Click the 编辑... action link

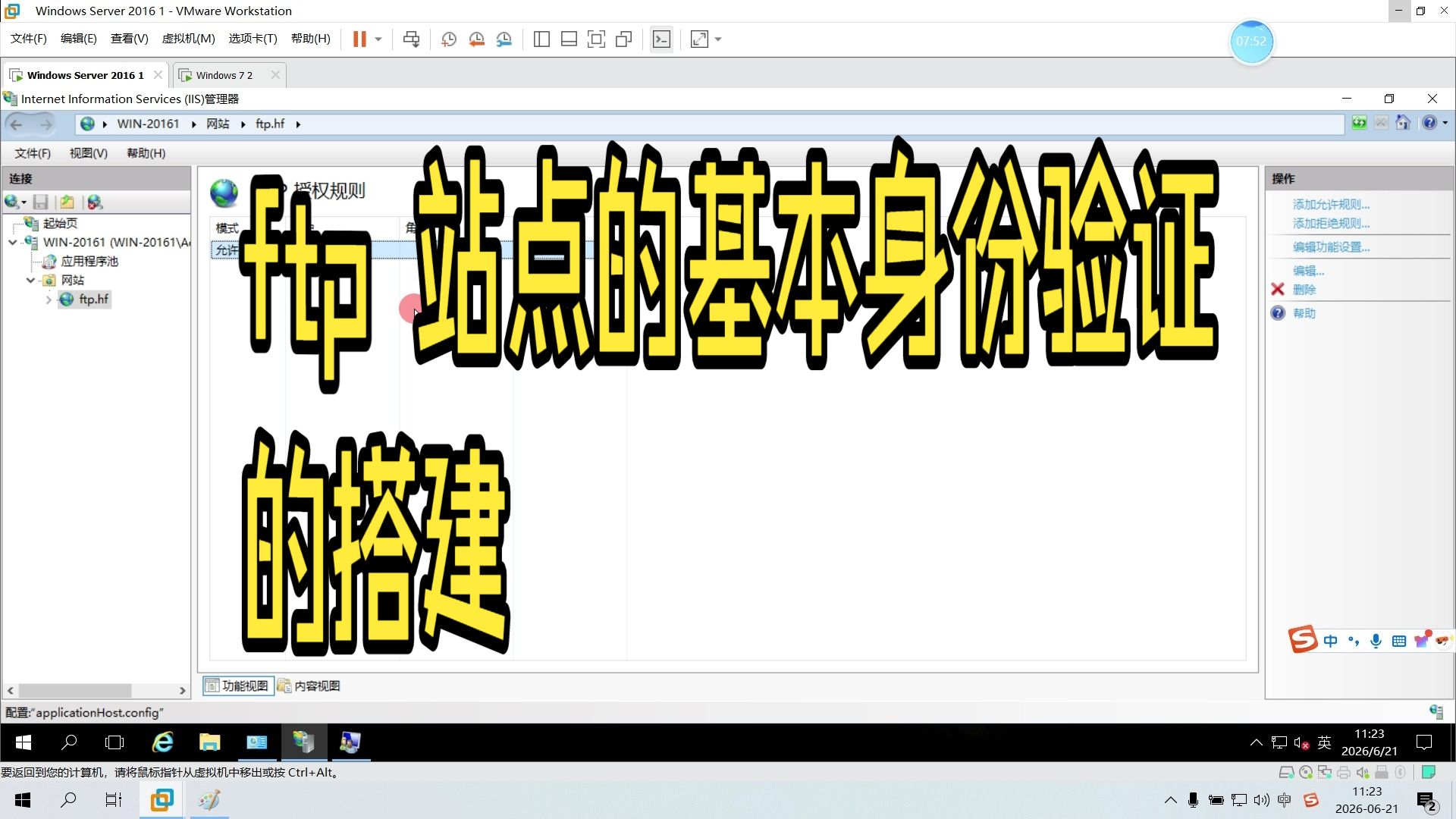(1308, 270)
